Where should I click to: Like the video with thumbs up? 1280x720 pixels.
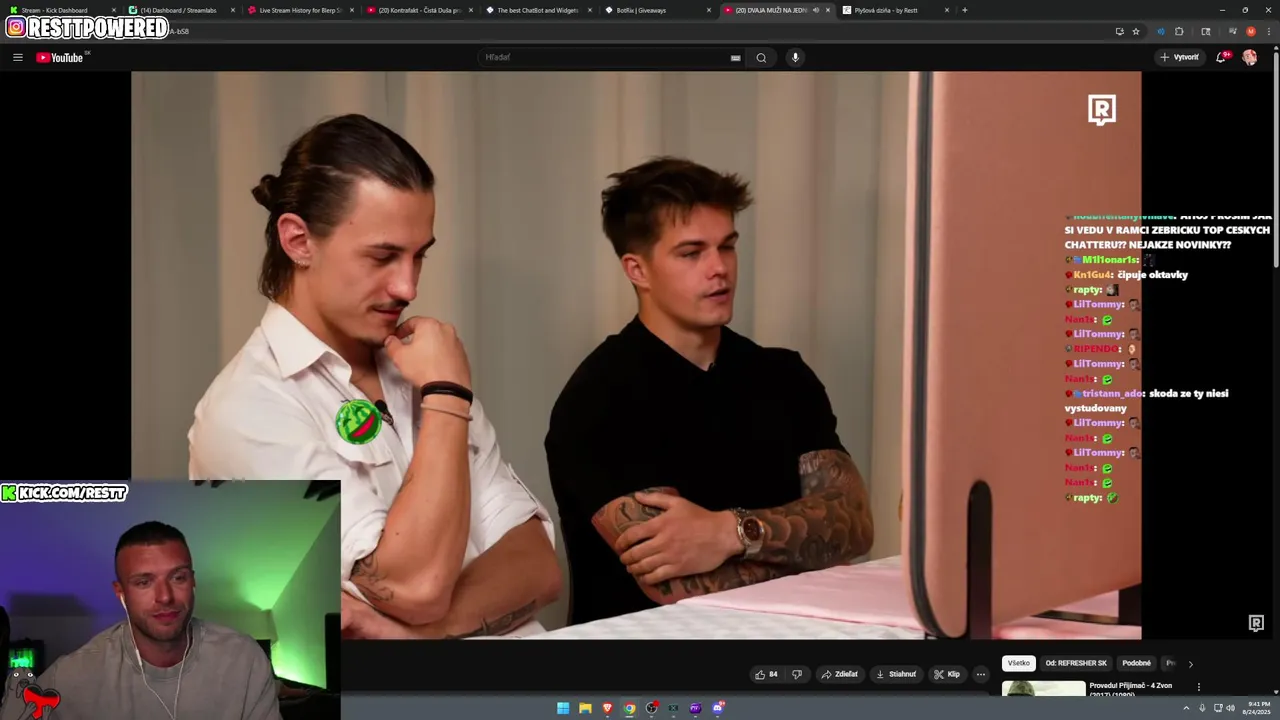click(x=767, y=674)
